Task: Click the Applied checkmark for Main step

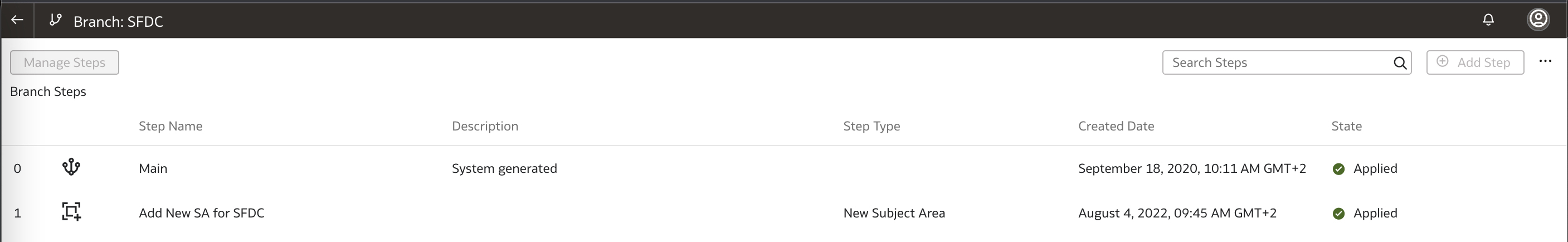Action: (1338, 169)
